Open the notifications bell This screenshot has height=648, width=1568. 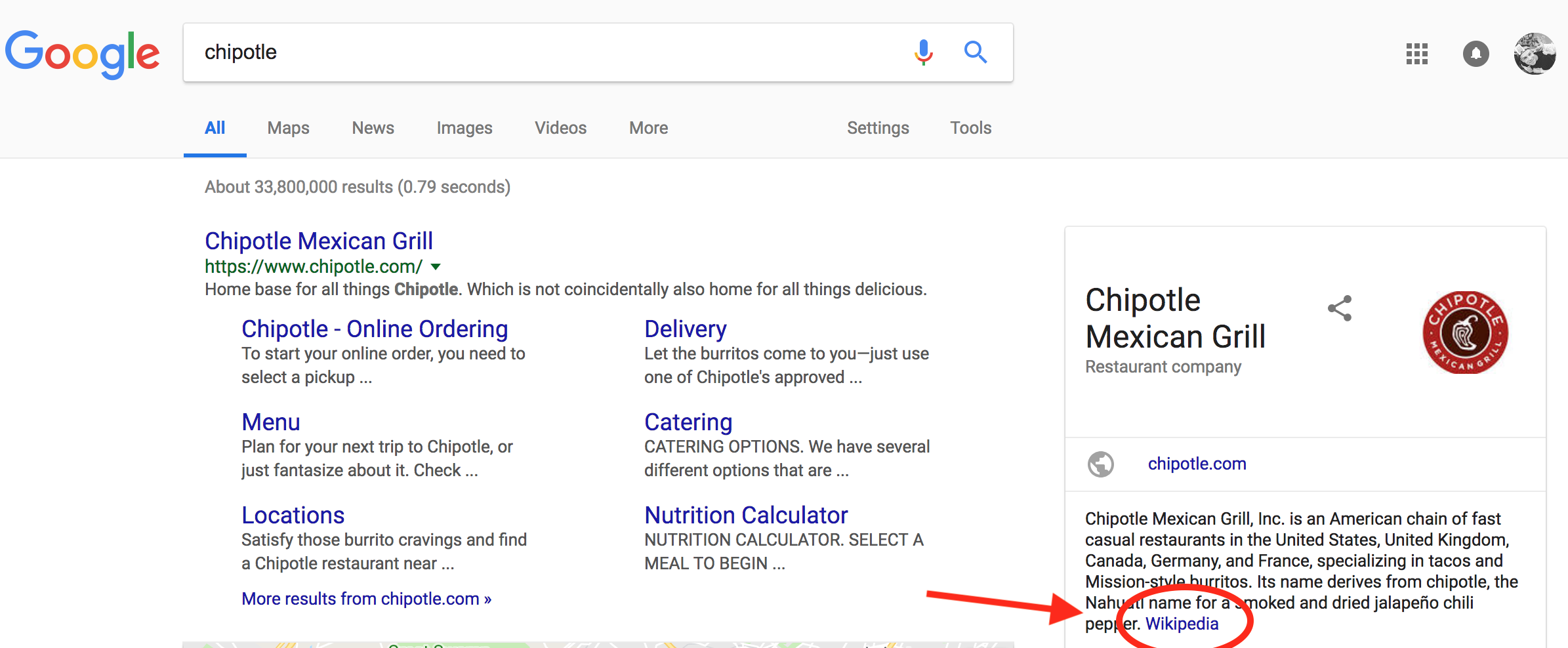1476,53
